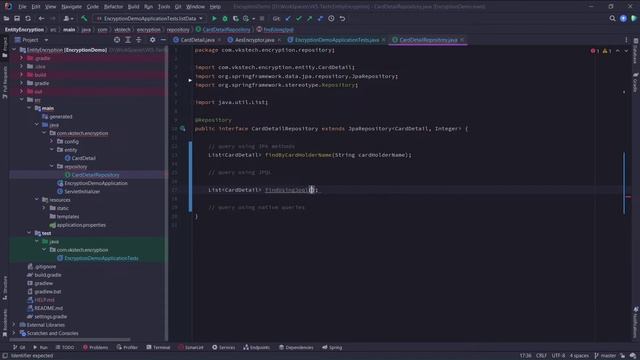Open the Spring tool window
Image resolution: width=640 pixels, height=360 pixels.
(332, 347)
